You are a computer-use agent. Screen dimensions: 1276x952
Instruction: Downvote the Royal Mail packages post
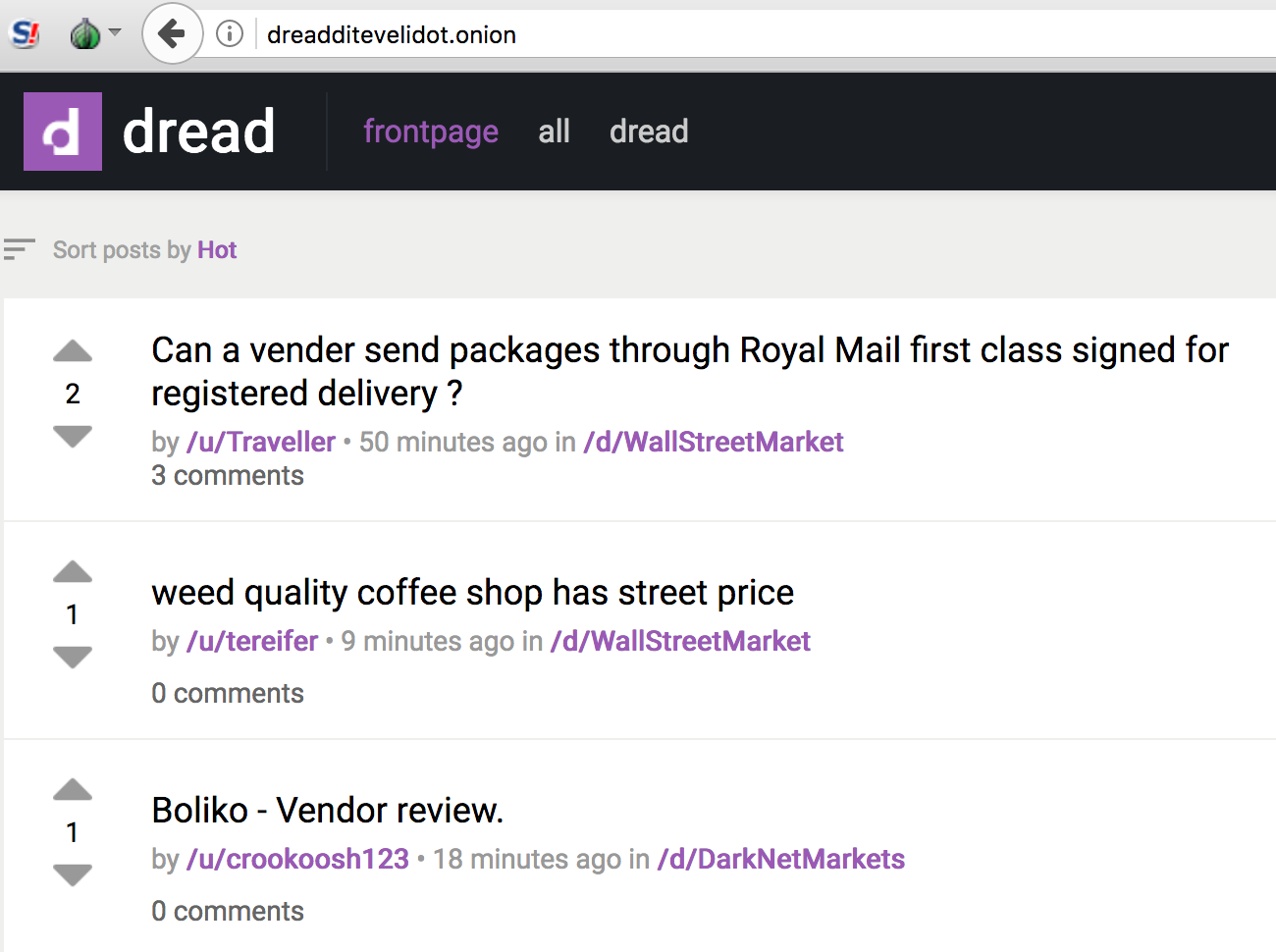pos(73,436)
